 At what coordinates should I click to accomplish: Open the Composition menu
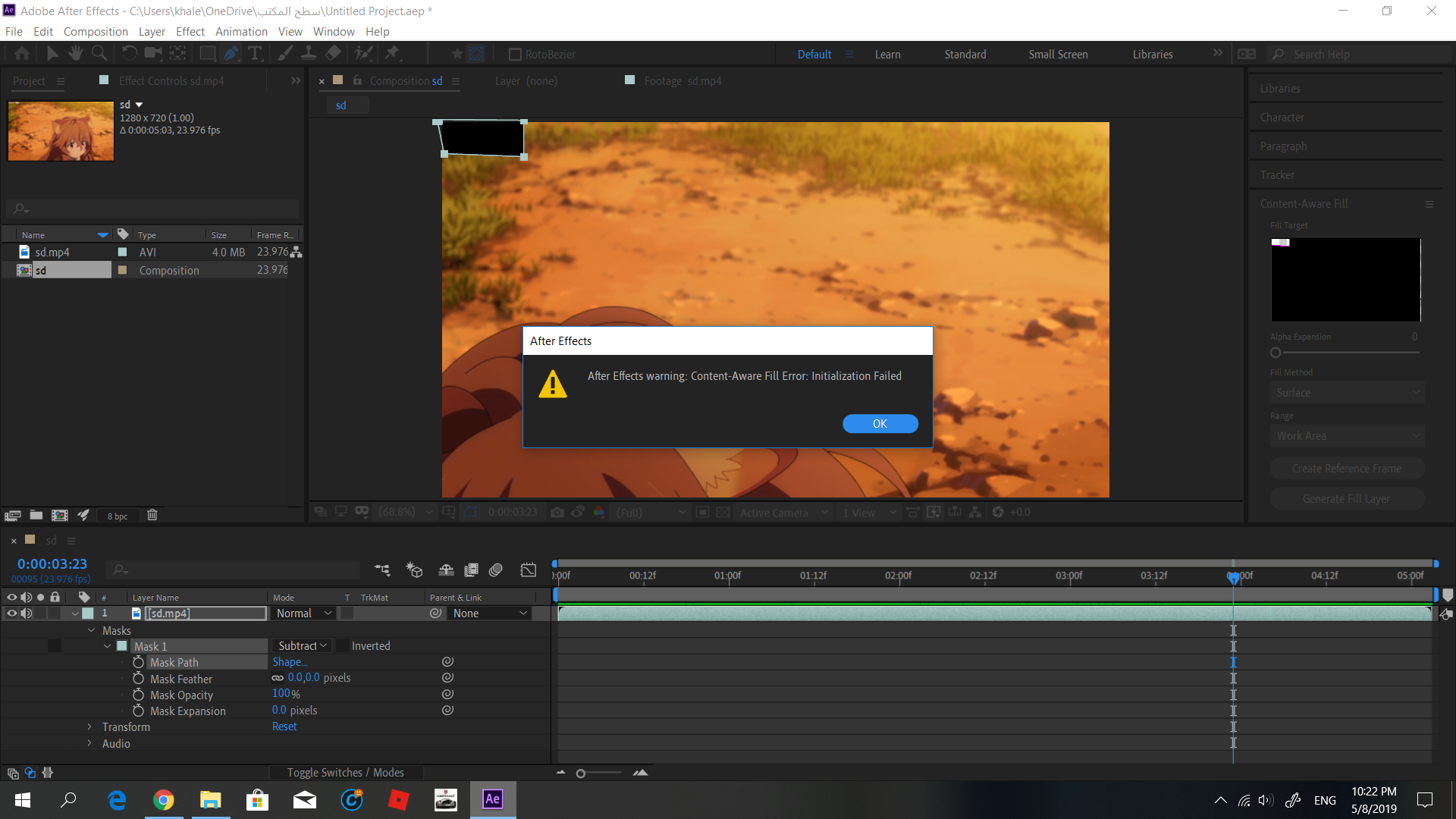[94, 31]
